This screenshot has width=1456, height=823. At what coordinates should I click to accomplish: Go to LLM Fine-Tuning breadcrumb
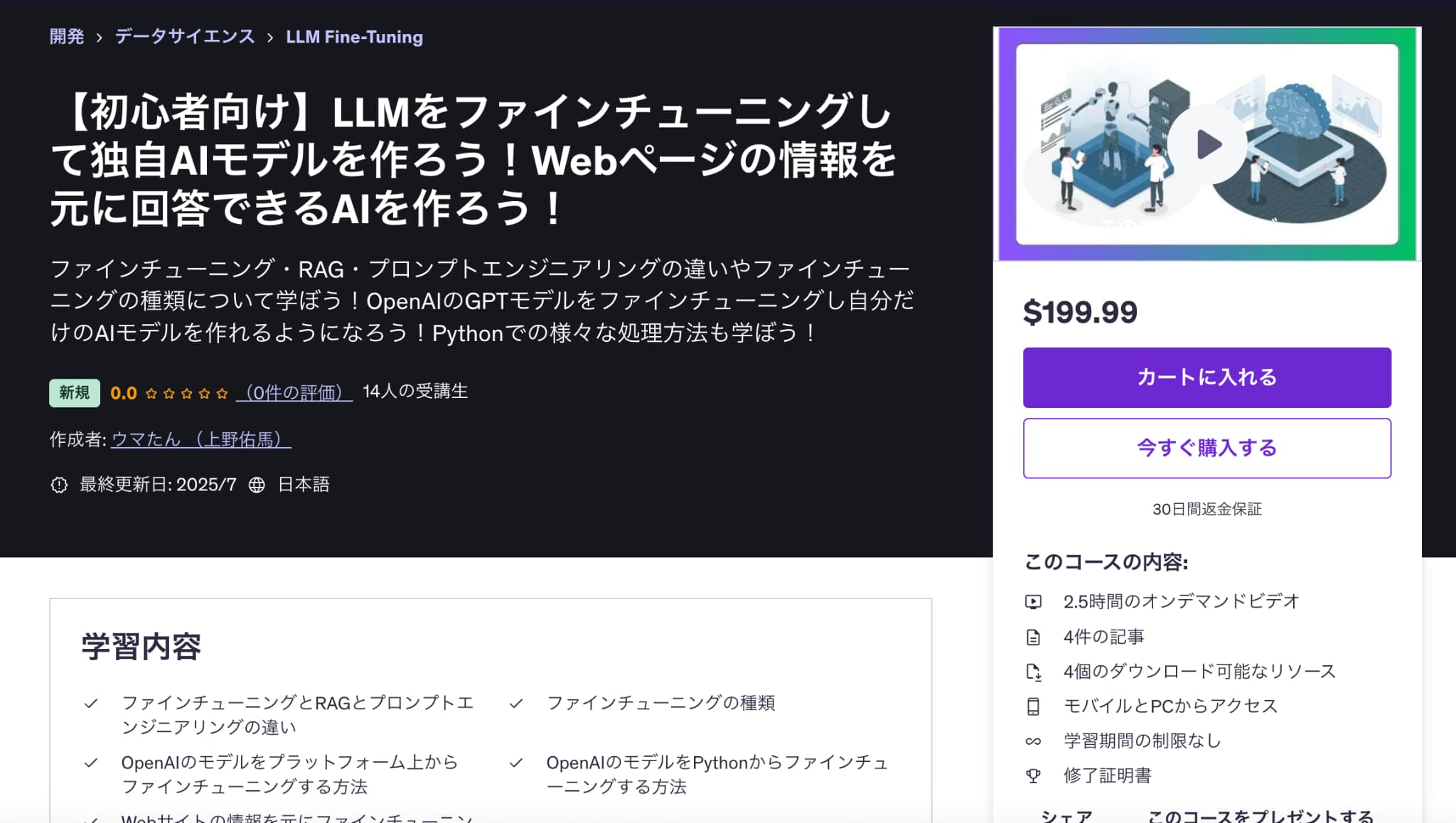tap(354, 37)
